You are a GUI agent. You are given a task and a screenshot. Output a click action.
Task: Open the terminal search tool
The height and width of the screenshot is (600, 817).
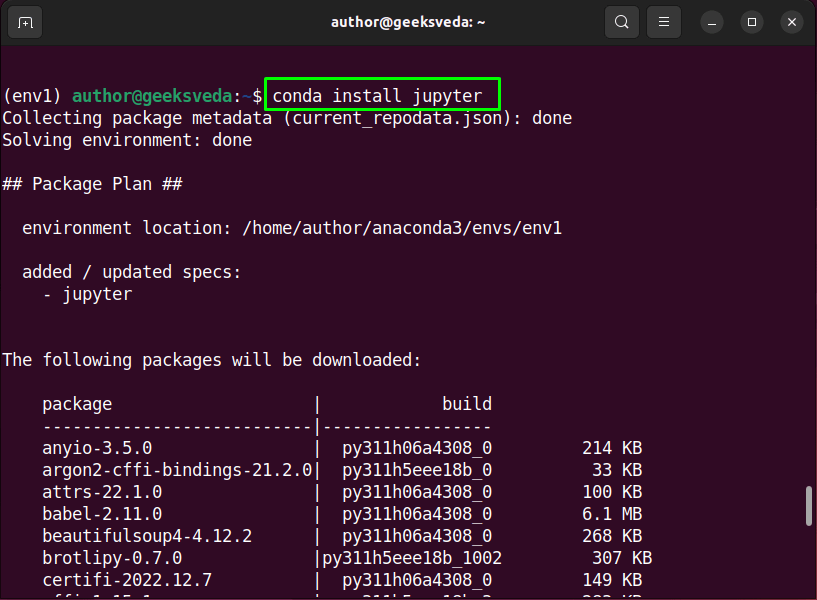(621, 21)
